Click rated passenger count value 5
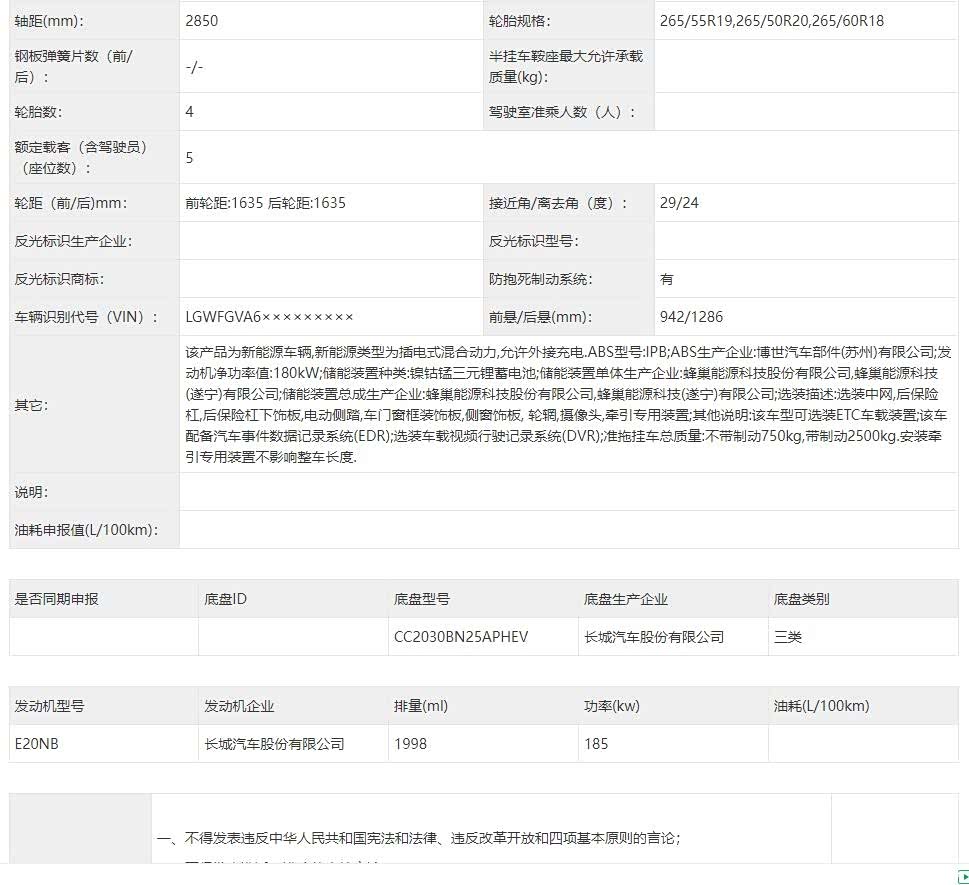The image size is (969, 885). 190,158
